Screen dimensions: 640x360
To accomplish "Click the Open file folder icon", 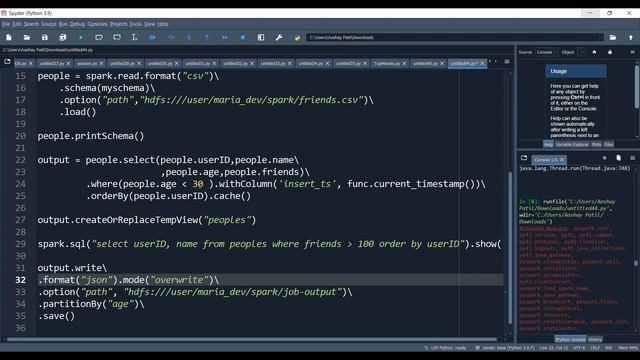I will click(x=27, y=37).
